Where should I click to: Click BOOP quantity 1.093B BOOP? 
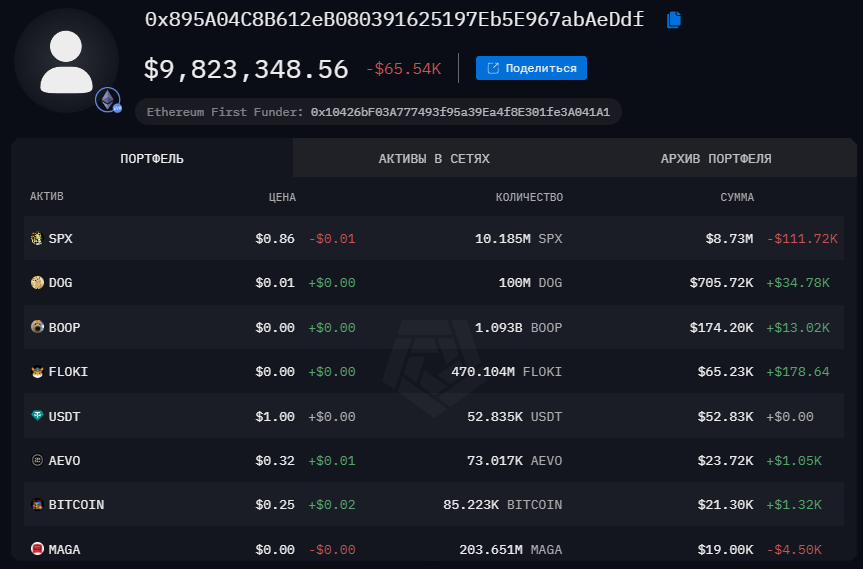(518, 327)
